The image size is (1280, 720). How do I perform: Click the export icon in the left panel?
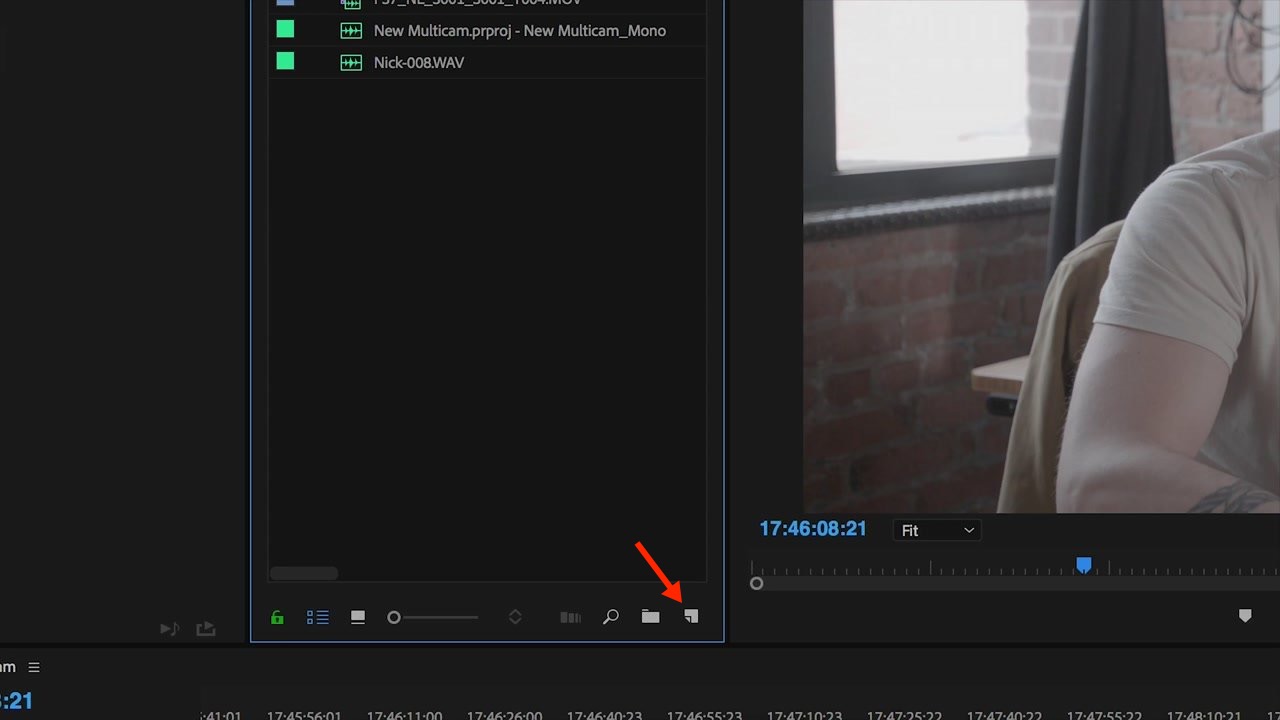(205, 629)
